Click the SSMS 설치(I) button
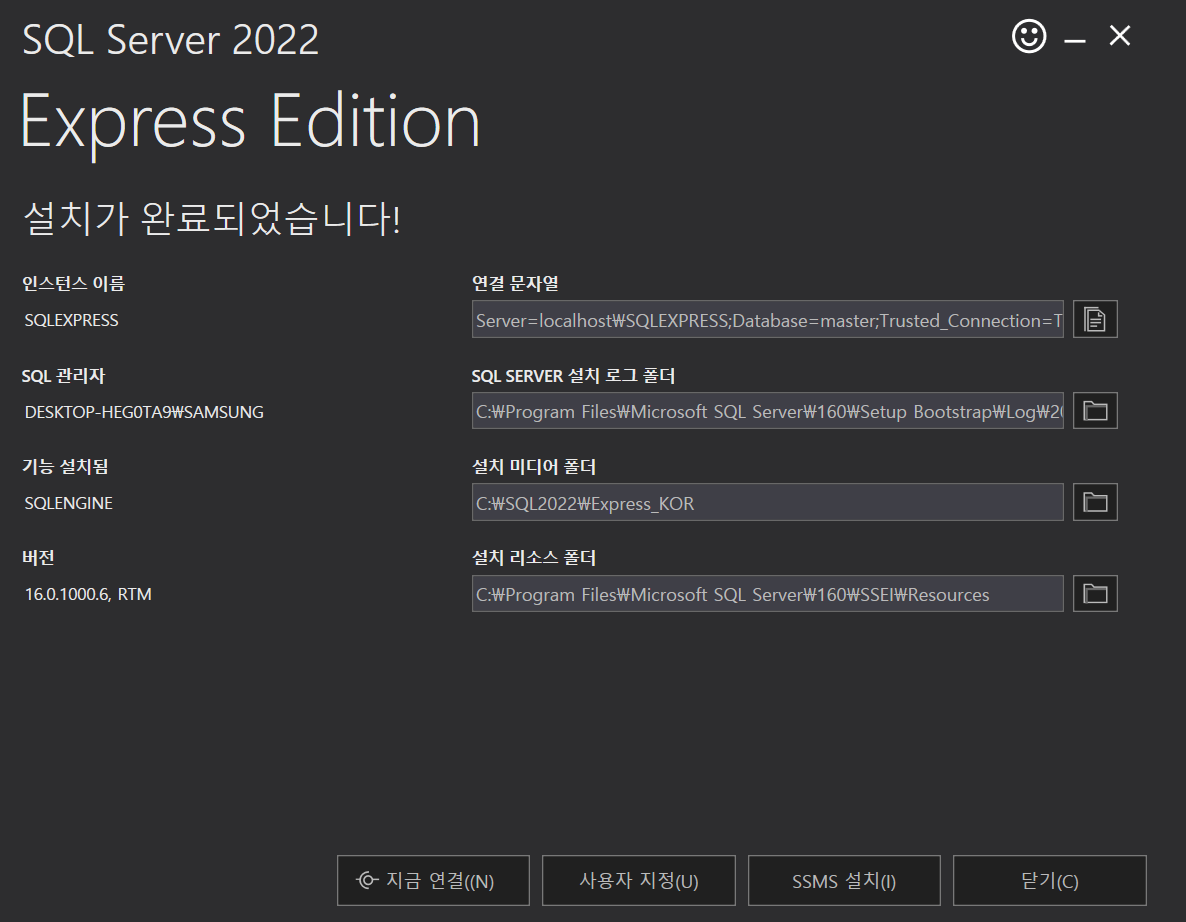1186x922 pixels. point(844,880)
